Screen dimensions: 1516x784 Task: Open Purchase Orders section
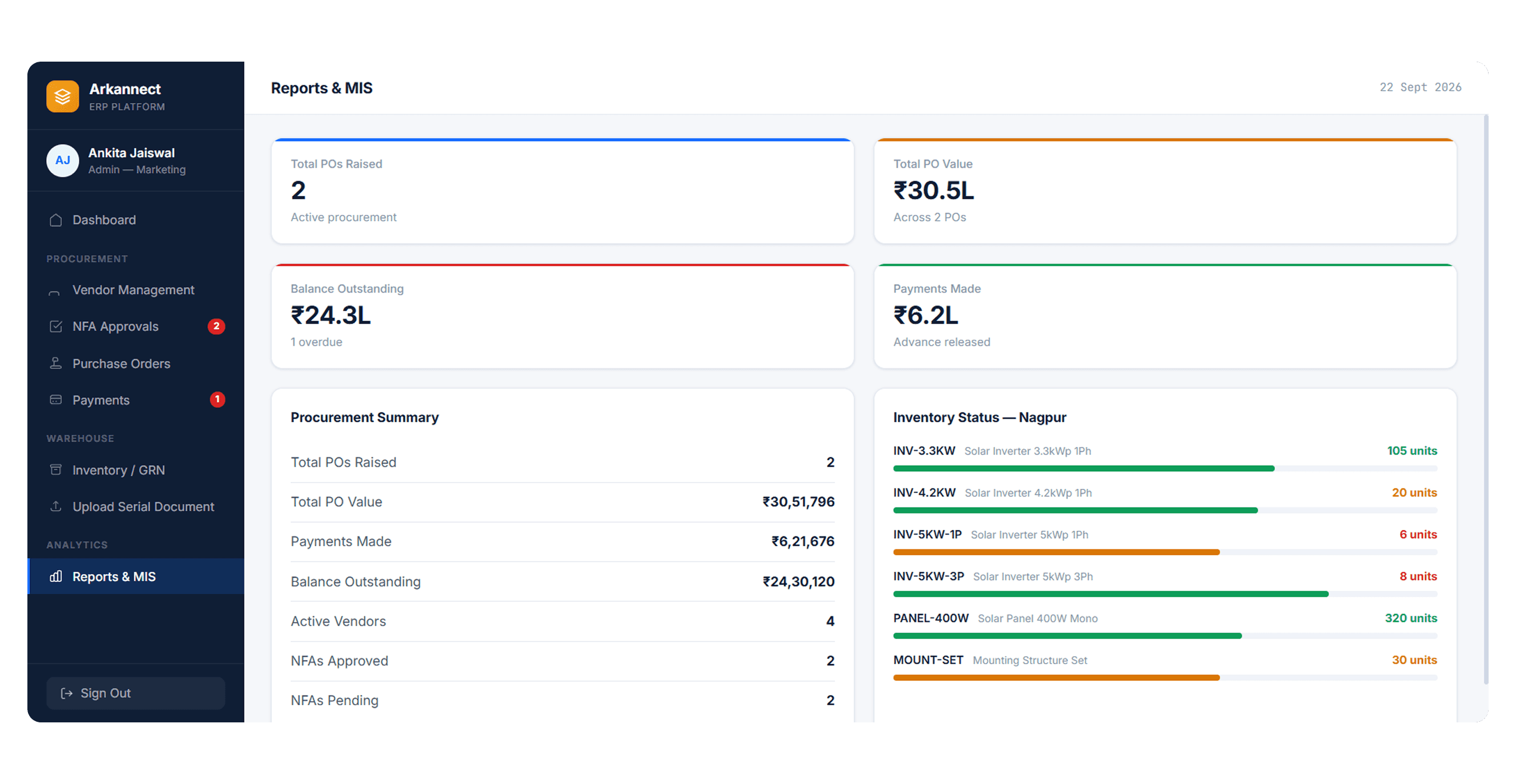point(136,363)
